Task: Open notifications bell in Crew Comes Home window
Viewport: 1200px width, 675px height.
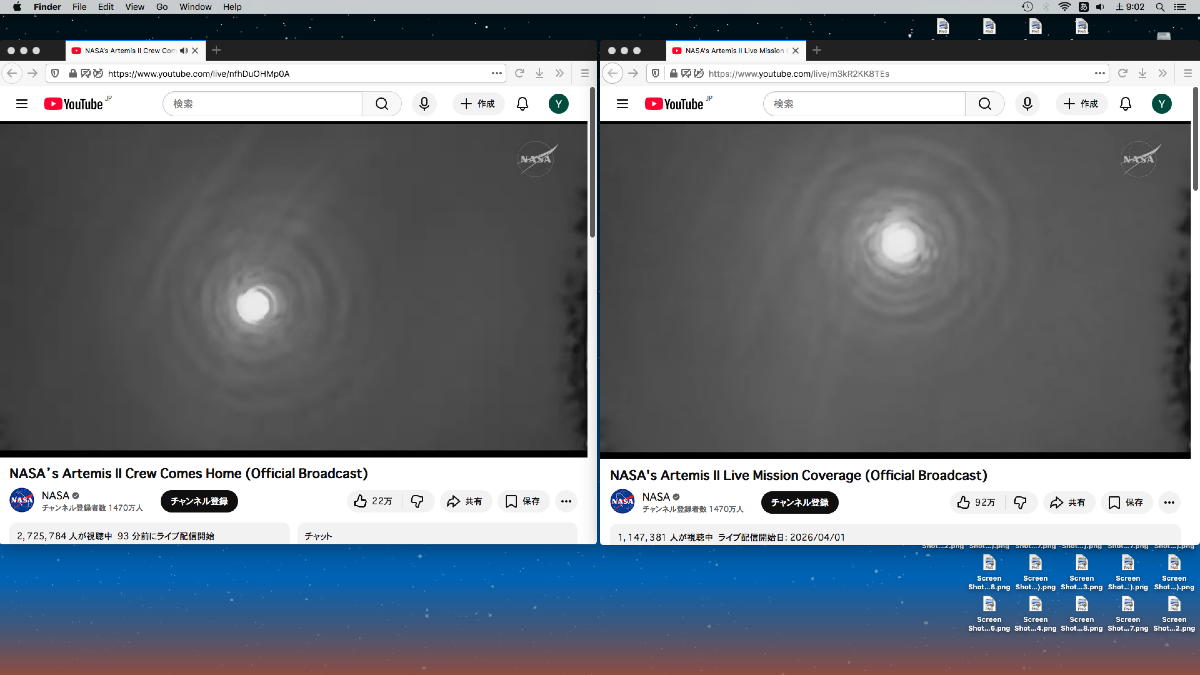Action: pos(522,103)
